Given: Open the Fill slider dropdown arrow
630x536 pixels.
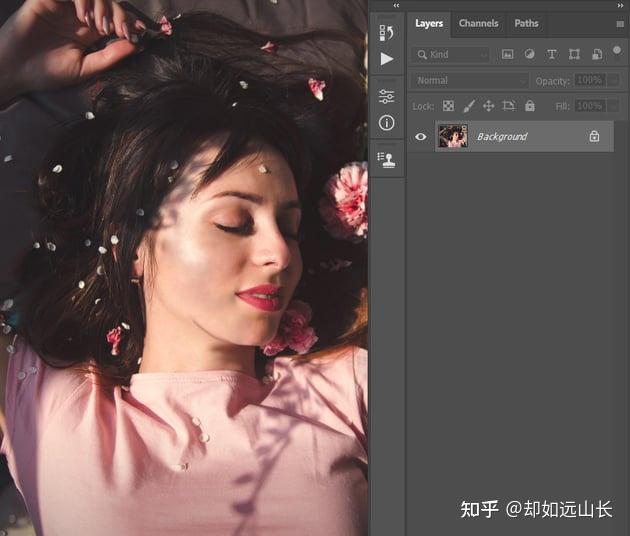Looking at the screenshot, I should coord(614,106).
